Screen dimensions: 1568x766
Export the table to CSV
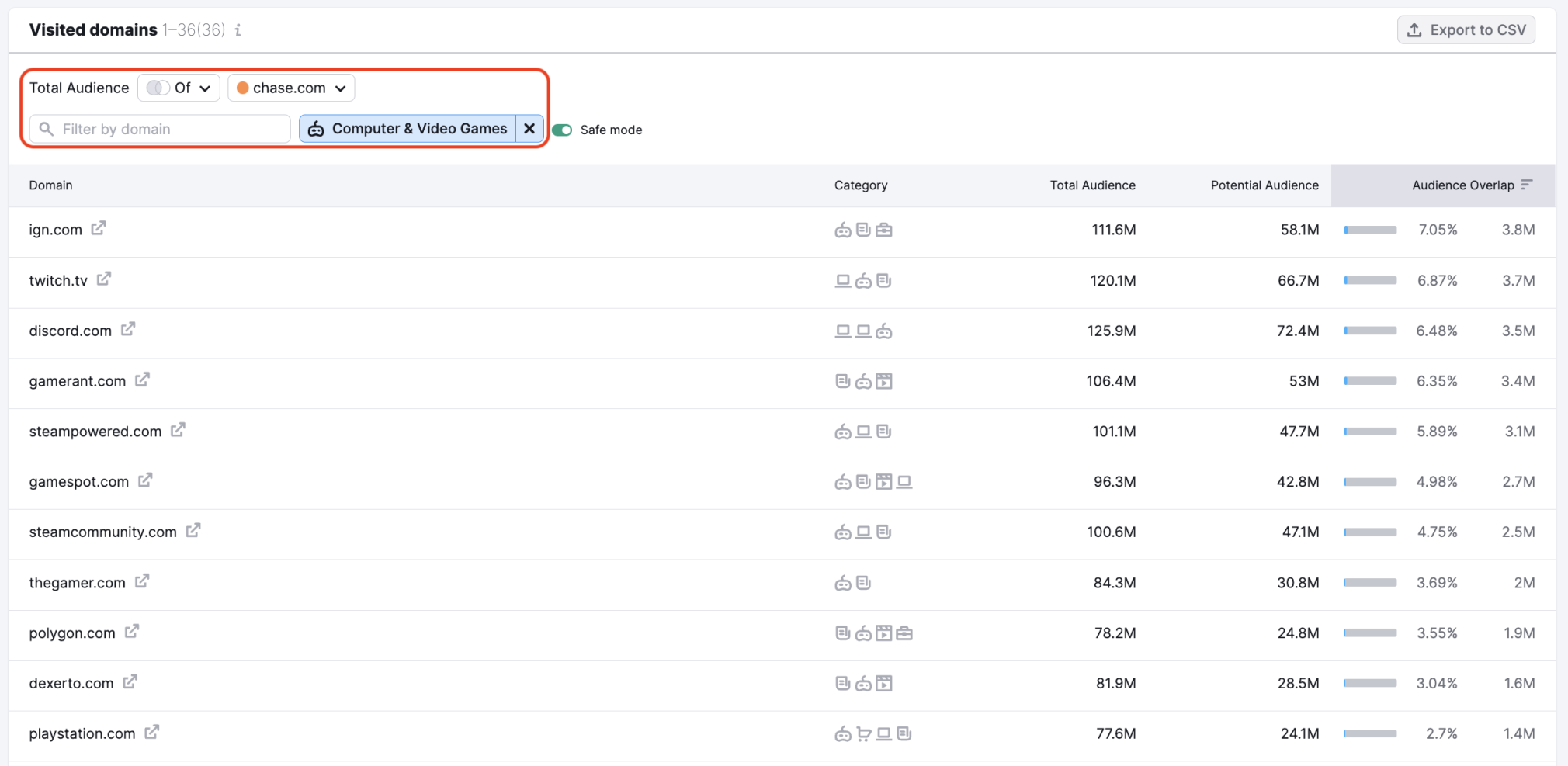[1466, 29]
